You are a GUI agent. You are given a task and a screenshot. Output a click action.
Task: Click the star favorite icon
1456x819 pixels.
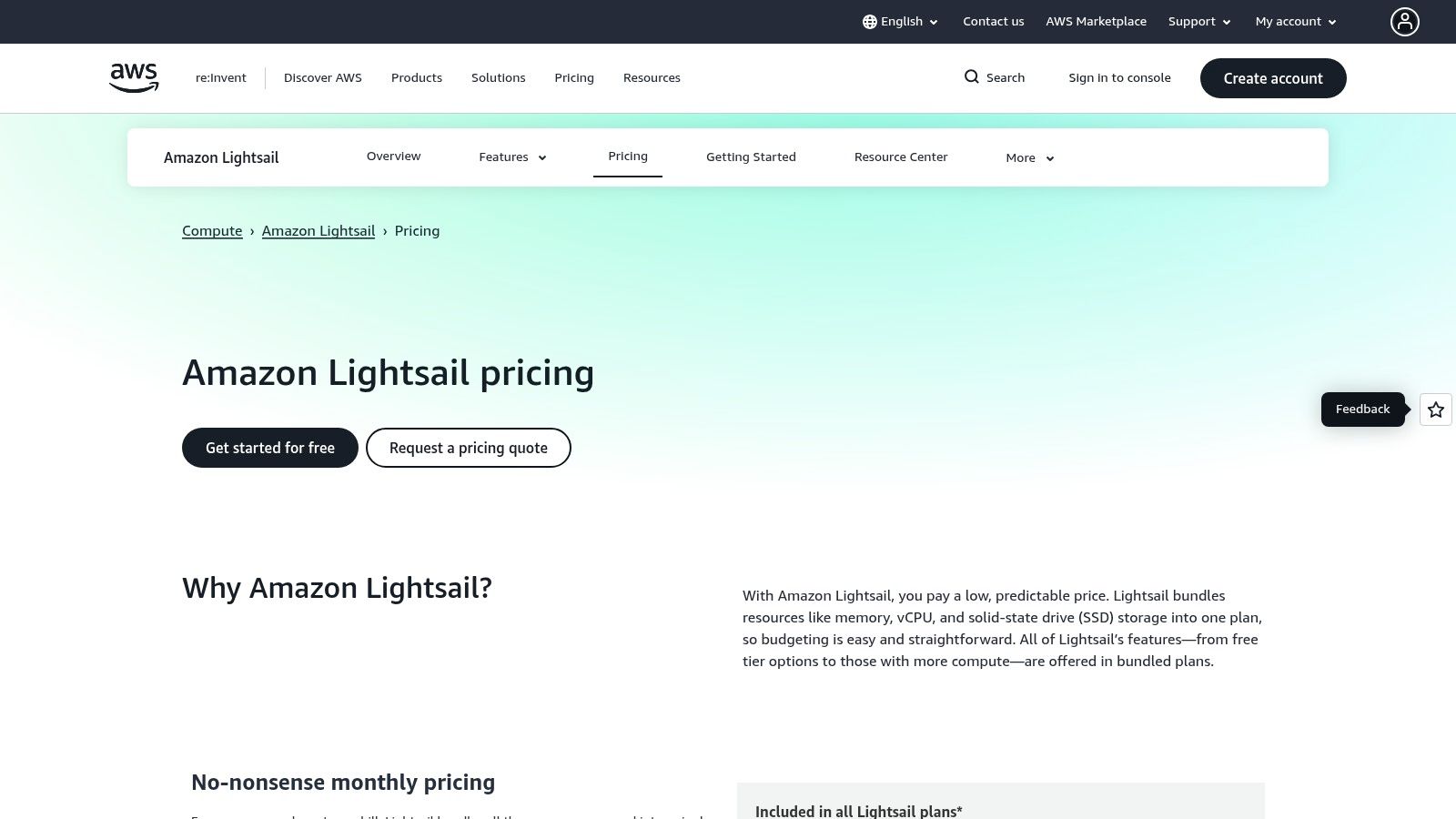pos(1435,409)
